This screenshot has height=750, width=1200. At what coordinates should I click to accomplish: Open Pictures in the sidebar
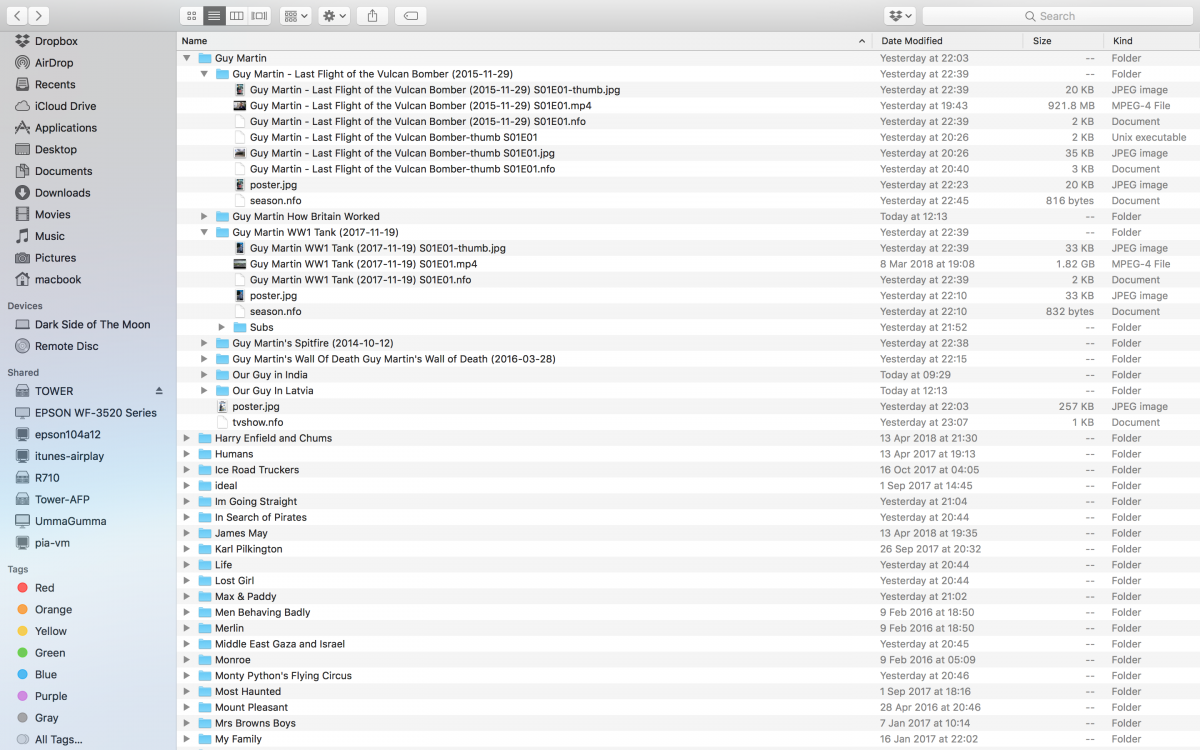(x=55, y=258)
